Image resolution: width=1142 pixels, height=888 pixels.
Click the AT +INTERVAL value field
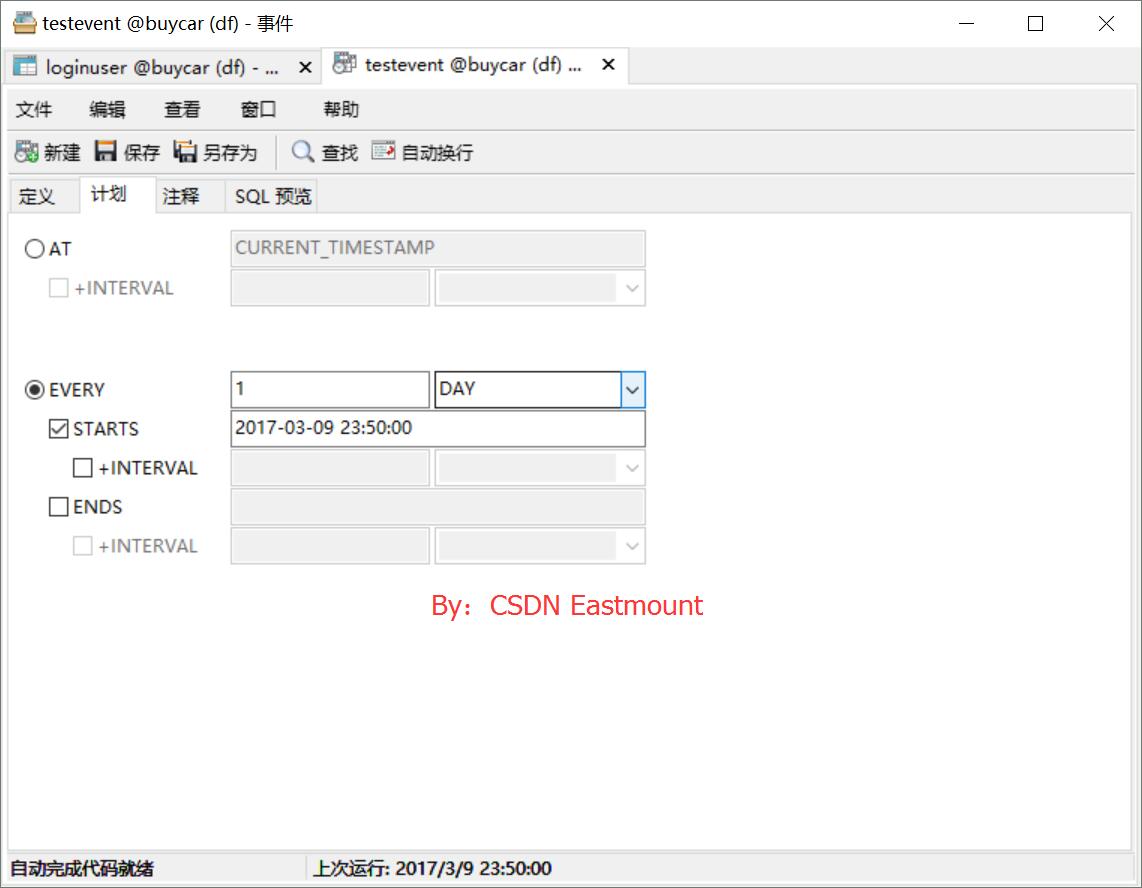point(330,288)
